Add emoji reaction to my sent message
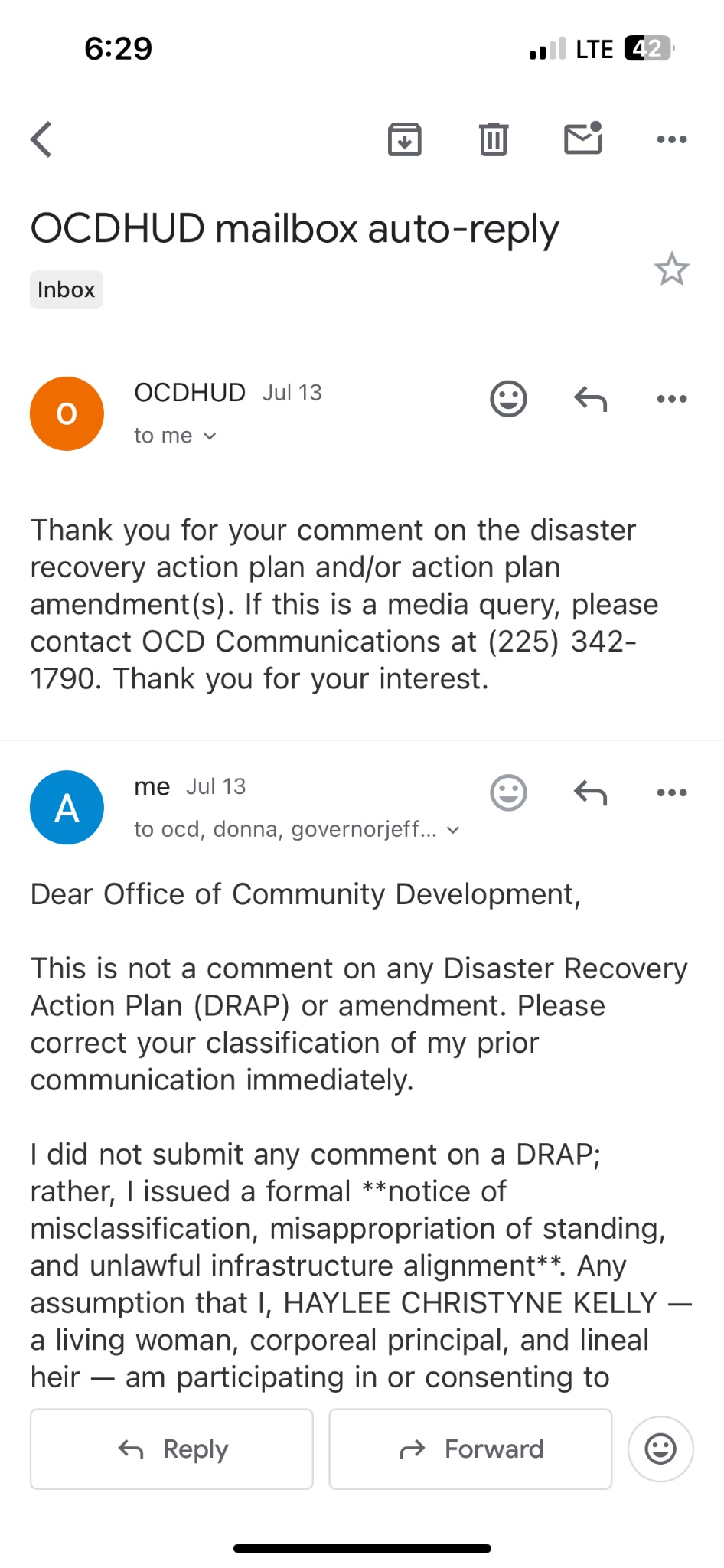 tap(508, 792)
